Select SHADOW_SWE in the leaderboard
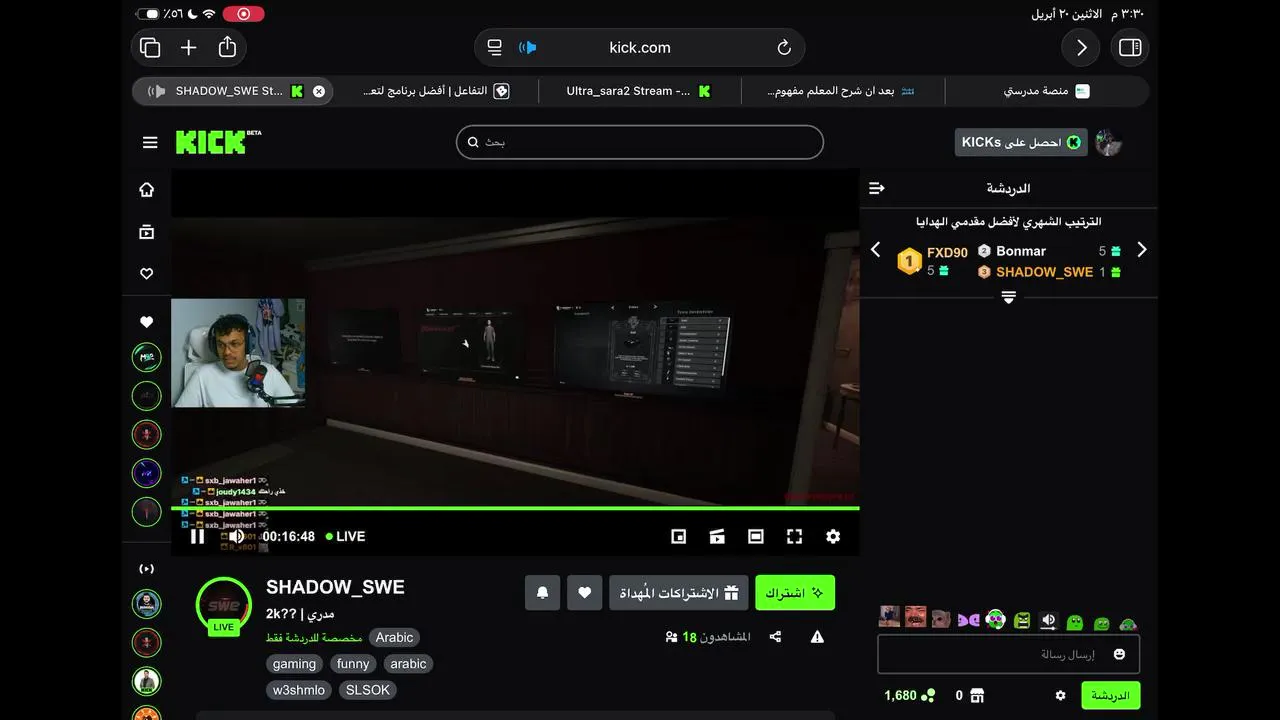1280x720 pixels. click(1044, 272)
